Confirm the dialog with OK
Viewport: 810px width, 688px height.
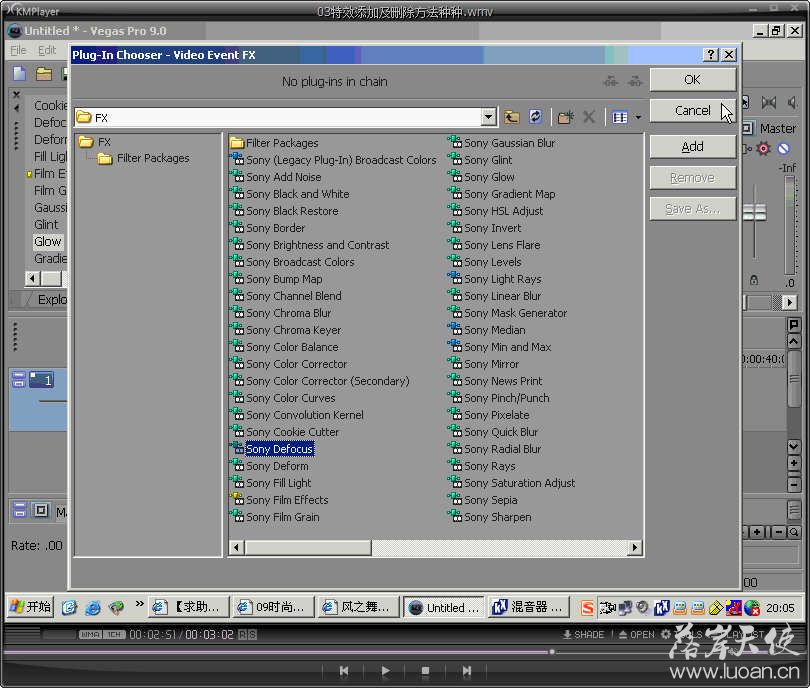click(x=692, y=80)
